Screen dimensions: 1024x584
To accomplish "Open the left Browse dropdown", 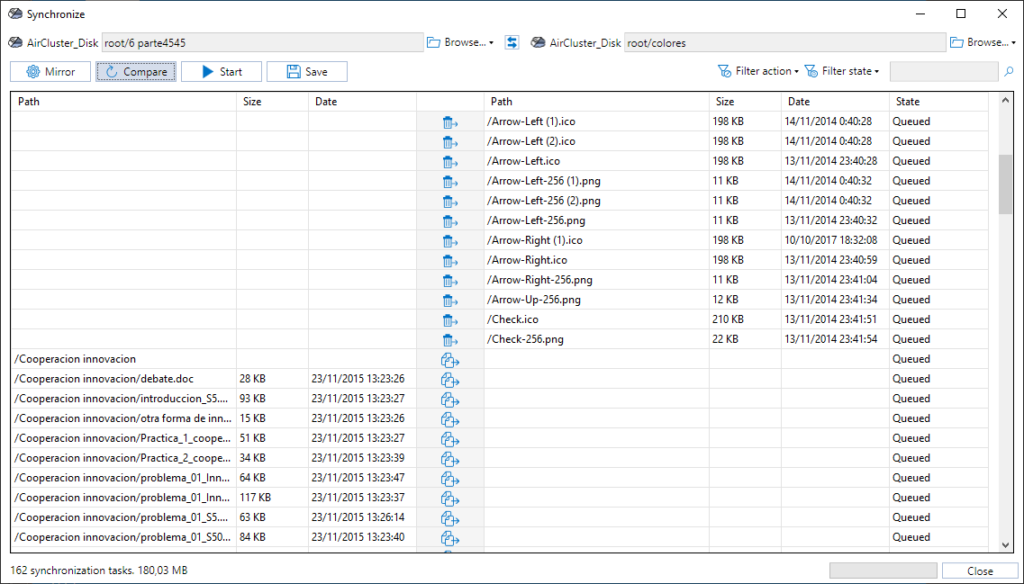I will pyautogui.click(x=460, y=42).
